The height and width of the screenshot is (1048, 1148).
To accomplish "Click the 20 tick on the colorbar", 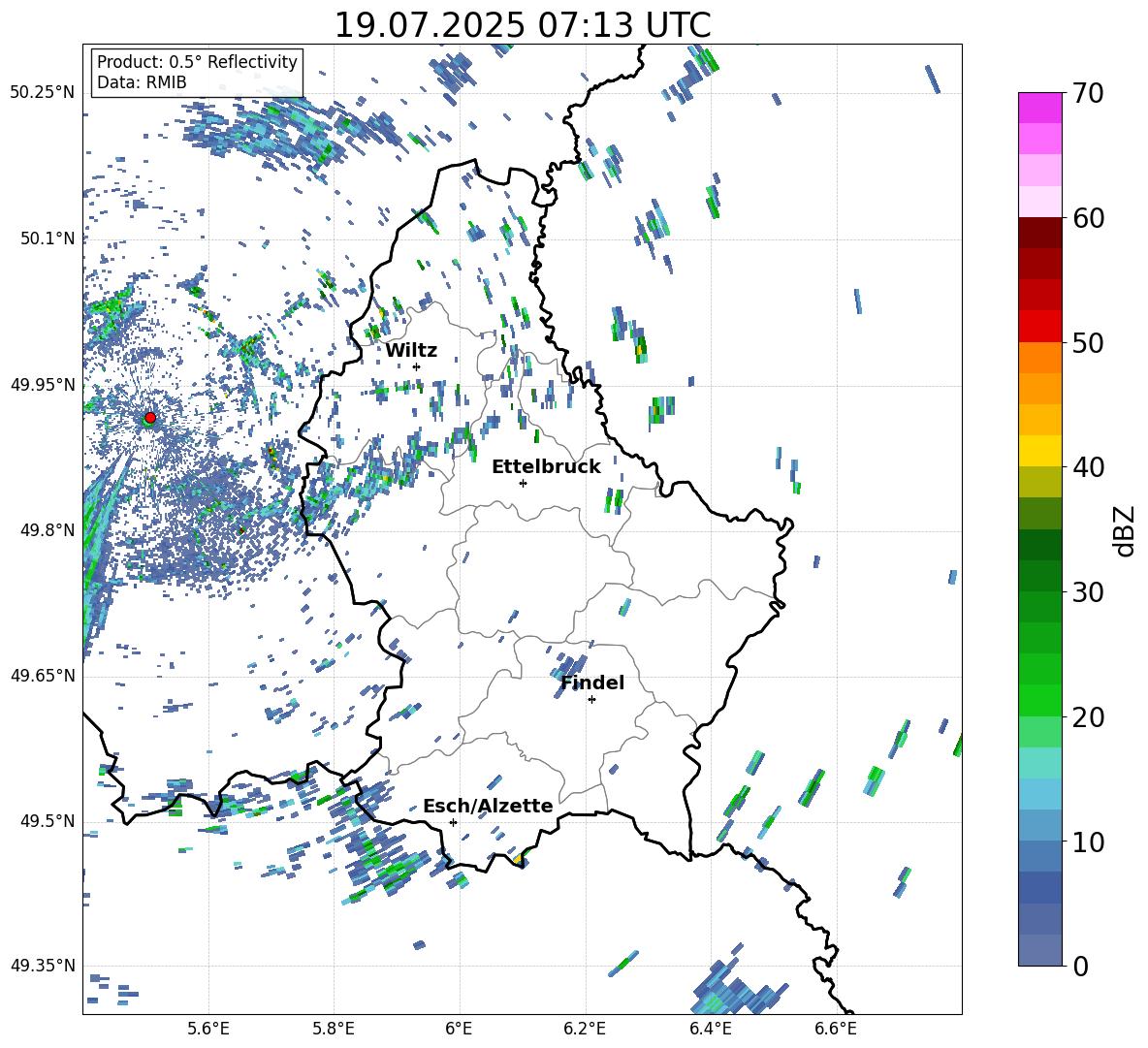I will [x=1088, y=717].
